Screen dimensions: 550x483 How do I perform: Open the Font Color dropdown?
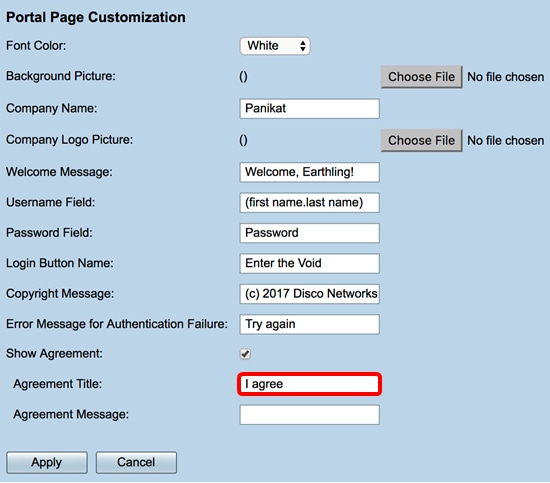[275, 46]
